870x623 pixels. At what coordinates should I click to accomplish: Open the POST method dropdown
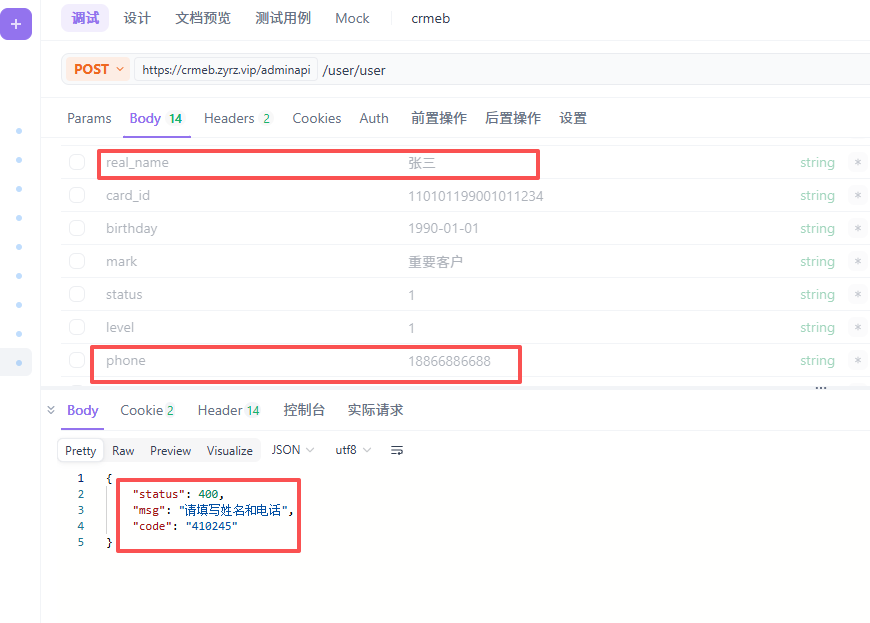point(98,69)
